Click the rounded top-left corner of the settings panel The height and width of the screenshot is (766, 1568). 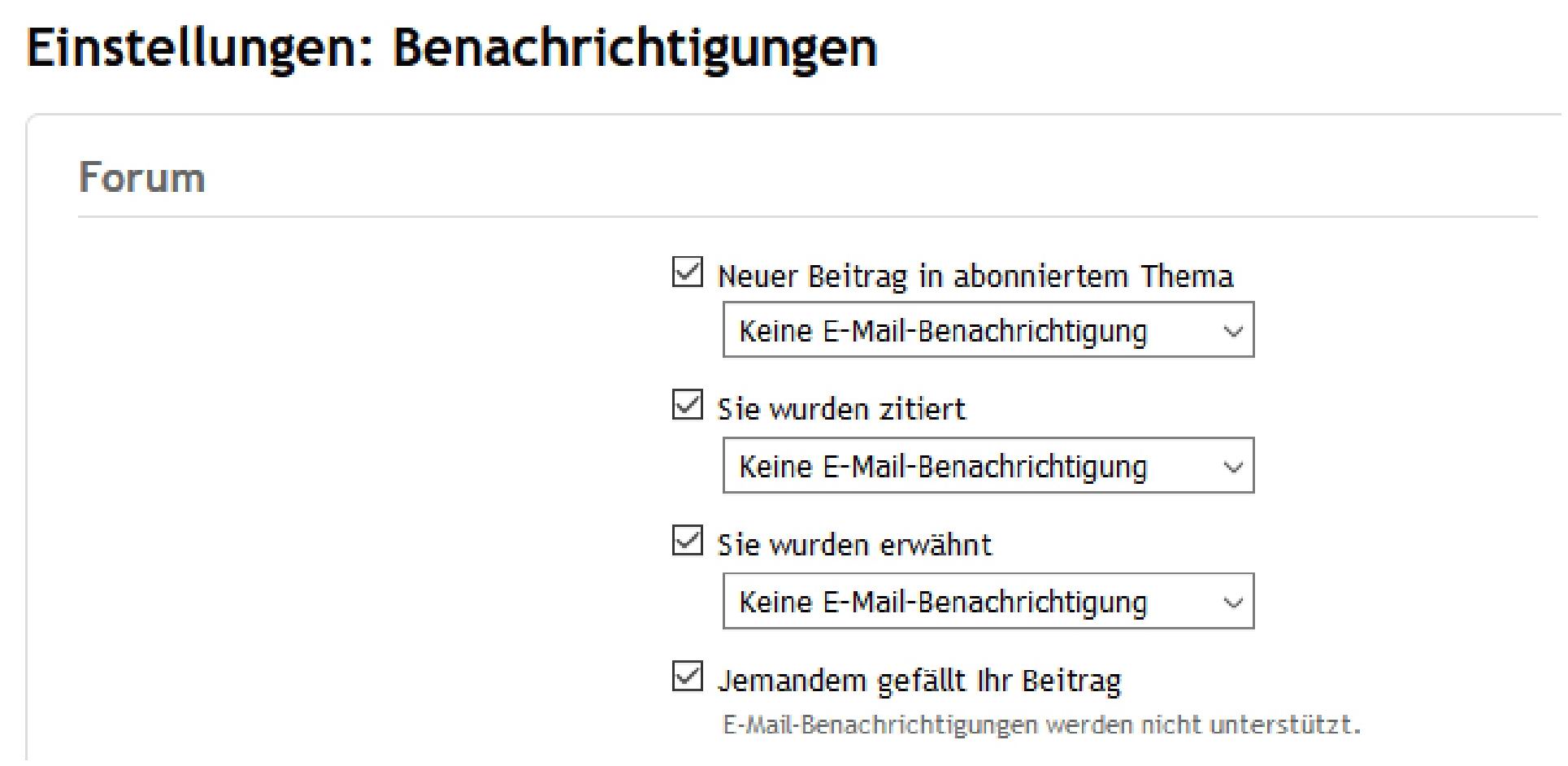[x=33, y=122]
